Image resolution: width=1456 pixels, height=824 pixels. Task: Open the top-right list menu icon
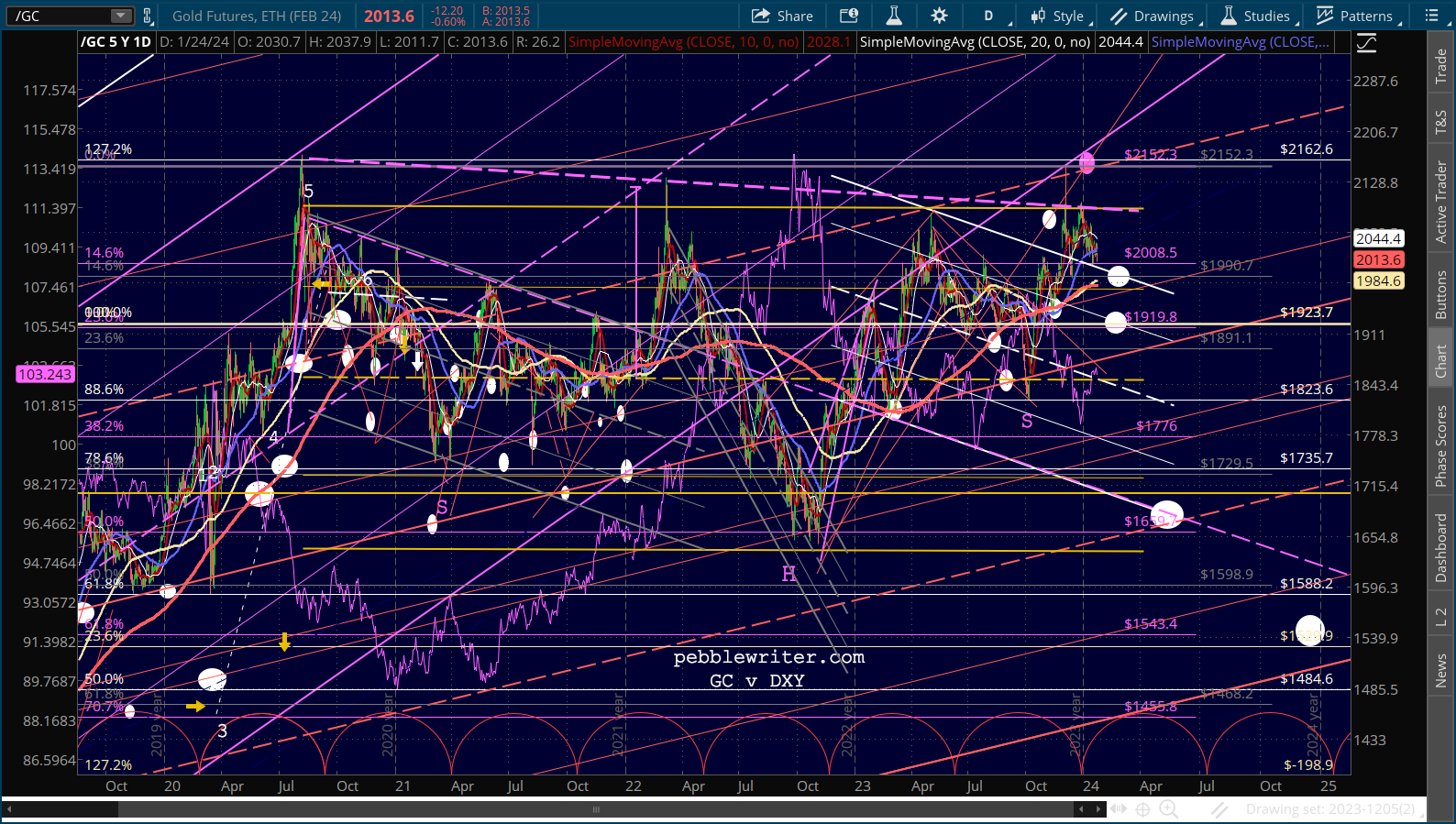tap(1432, 16)
